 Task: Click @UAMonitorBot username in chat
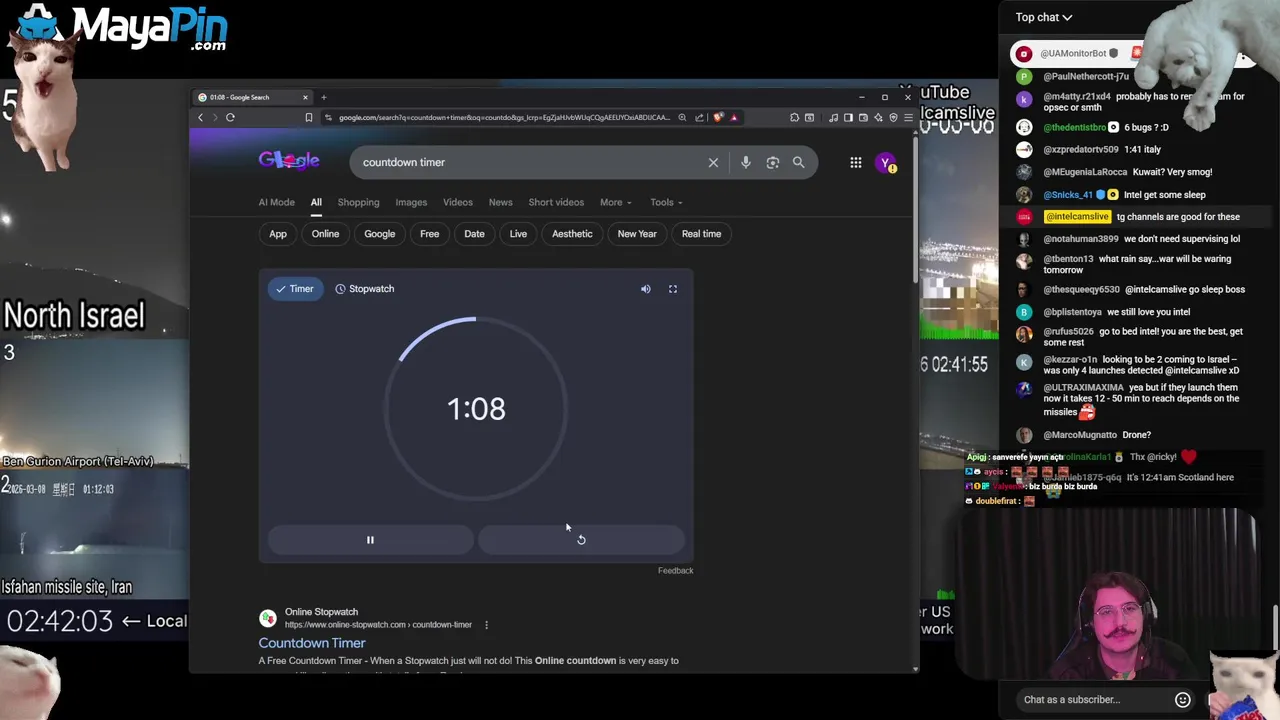[1073, 54]
